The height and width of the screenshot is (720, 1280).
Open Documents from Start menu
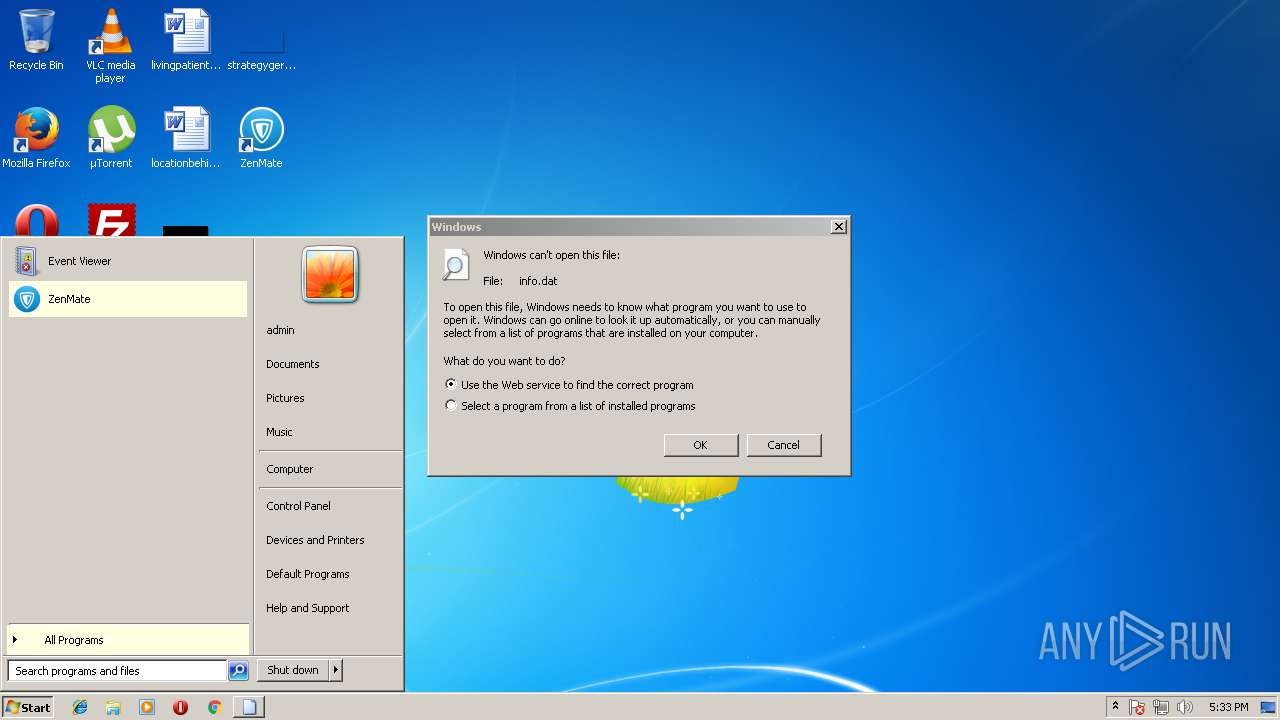click(292, 364)
